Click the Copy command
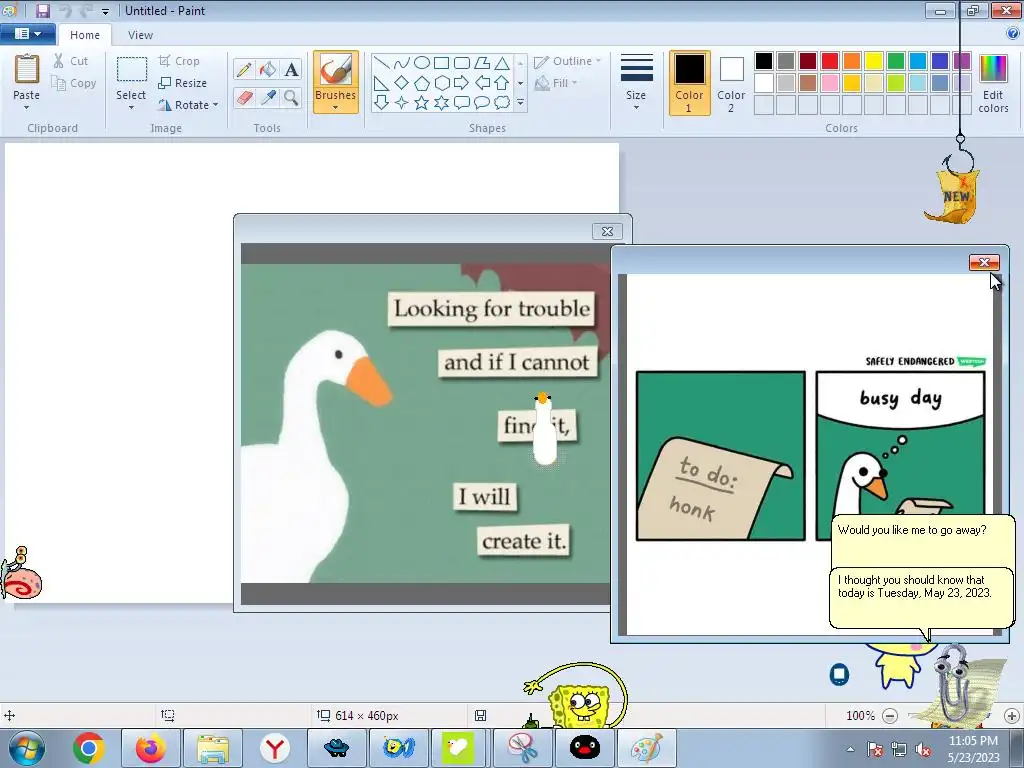The image size is (1024, 768). click(x=74, y=83)
